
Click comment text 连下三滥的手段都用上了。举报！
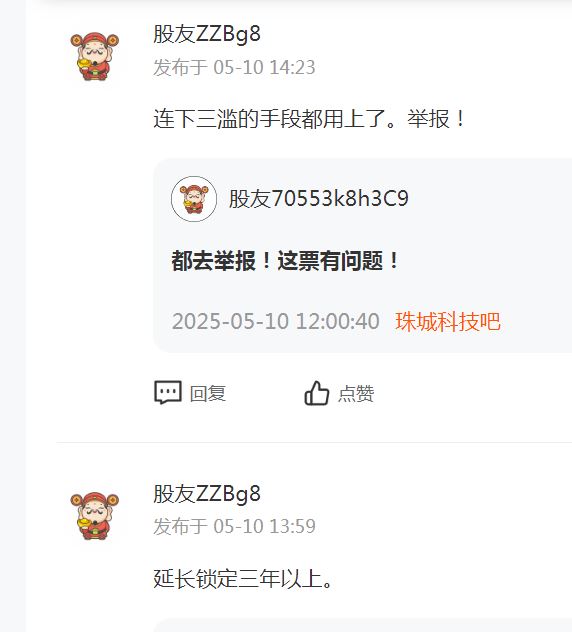[x=309, y=119]
